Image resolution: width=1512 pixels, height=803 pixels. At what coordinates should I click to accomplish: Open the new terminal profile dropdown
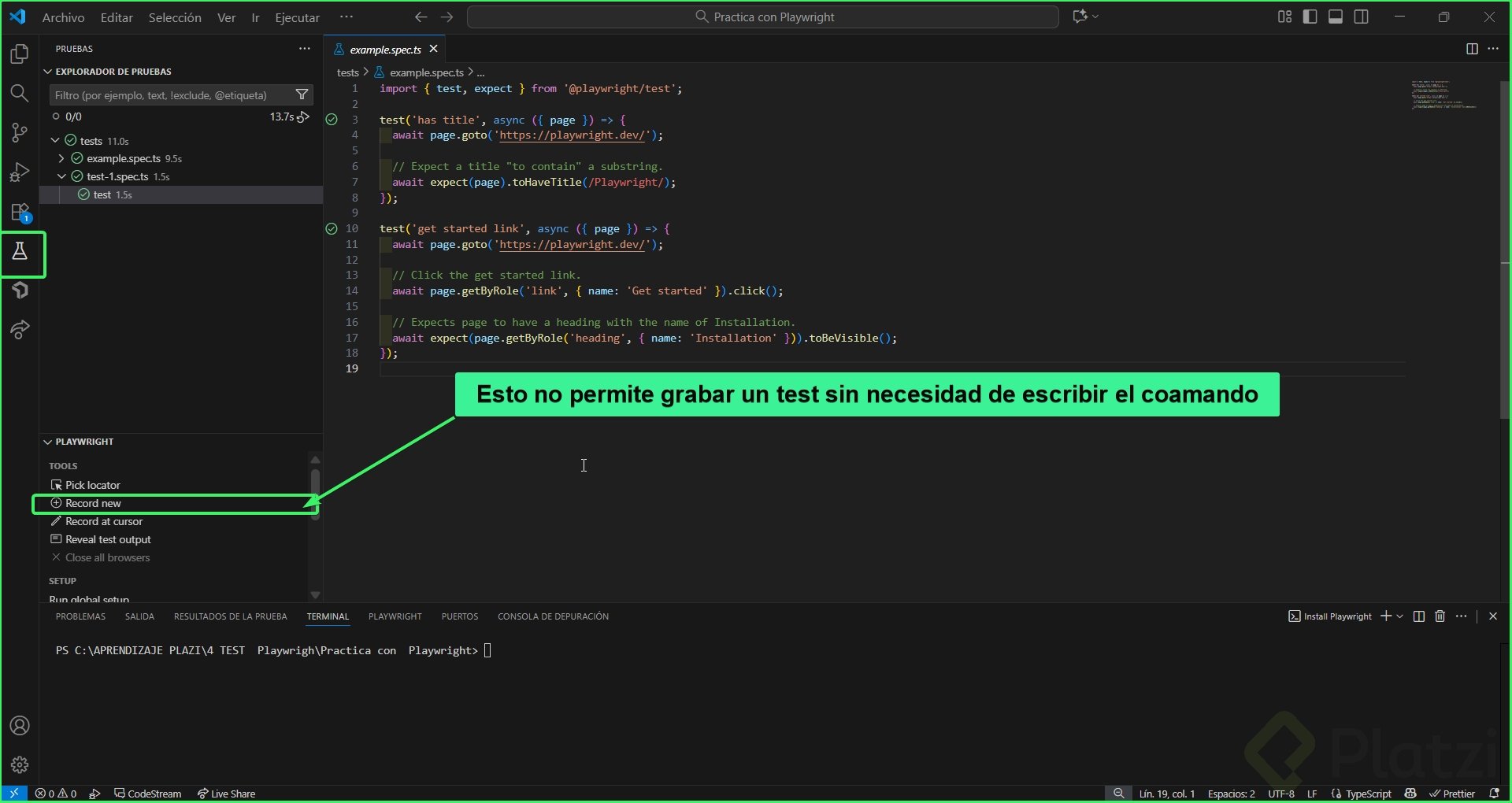point(1399,616)
